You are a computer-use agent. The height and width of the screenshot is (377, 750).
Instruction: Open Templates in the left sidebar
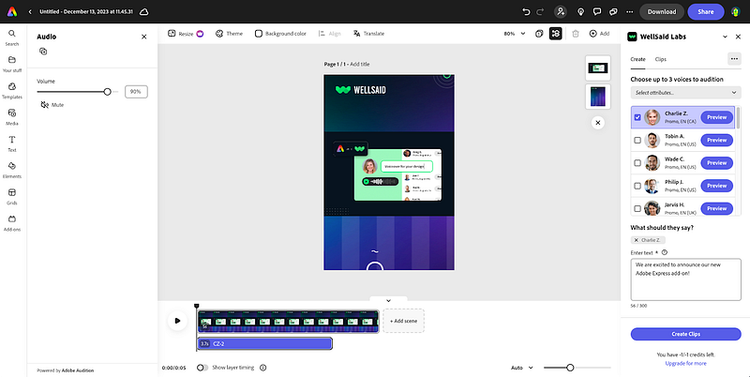tap(12, 90)
